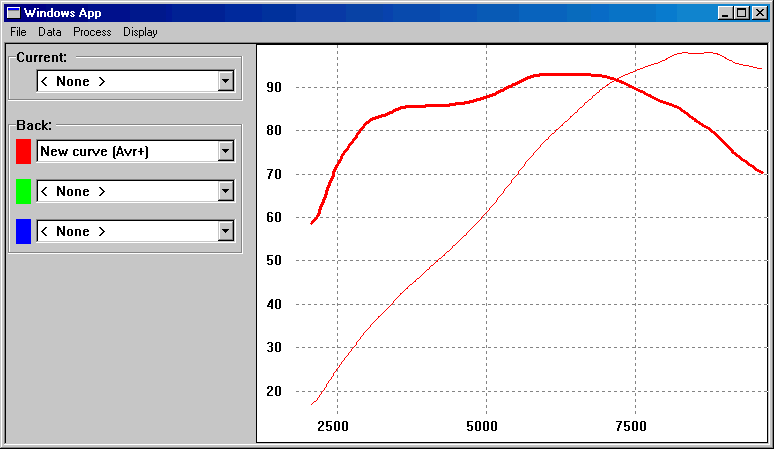Click the 'Windows App' title bar text

(62, 13)
